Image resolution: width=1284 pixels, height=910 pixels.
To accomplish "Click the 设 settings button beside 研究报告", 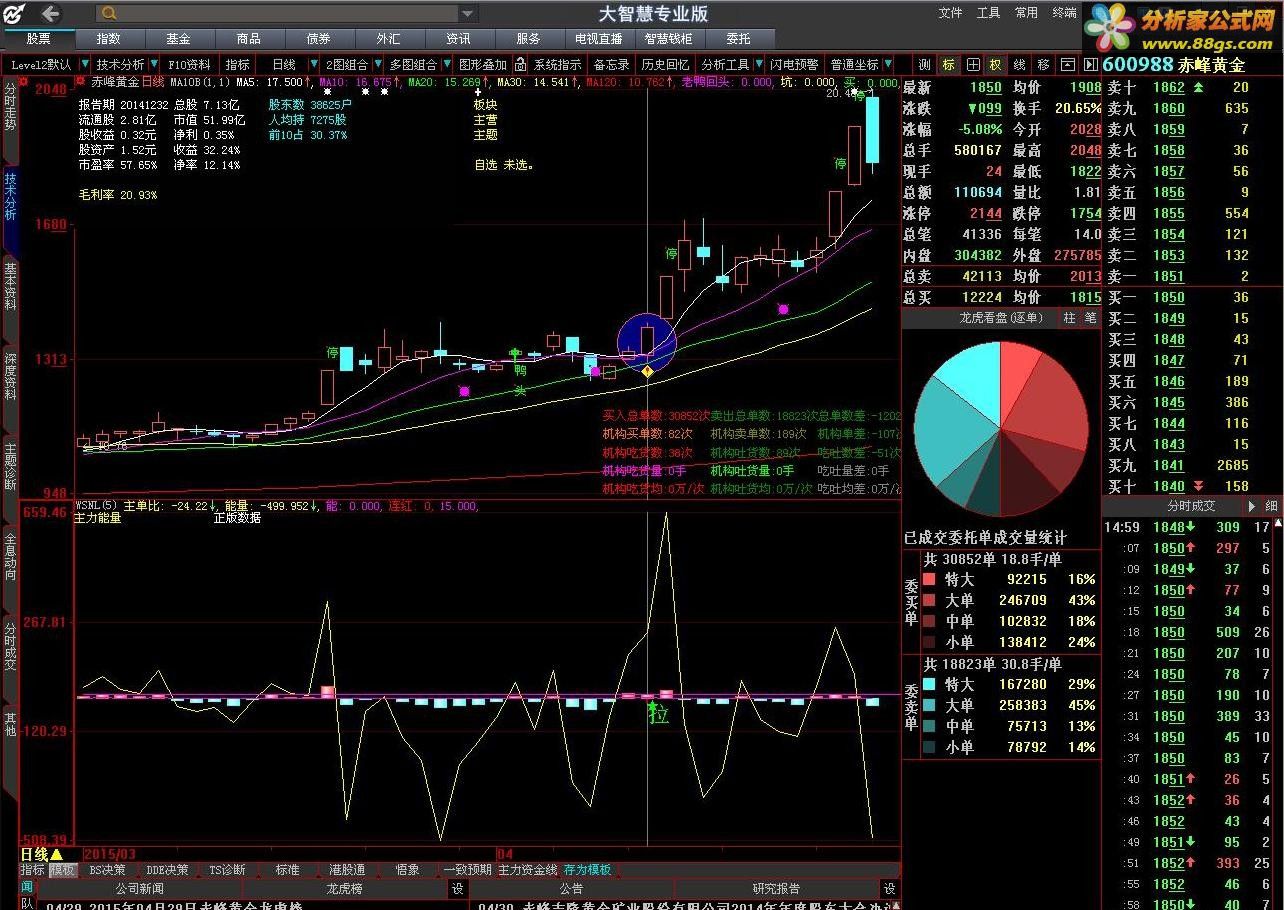I will click(889, 888).
